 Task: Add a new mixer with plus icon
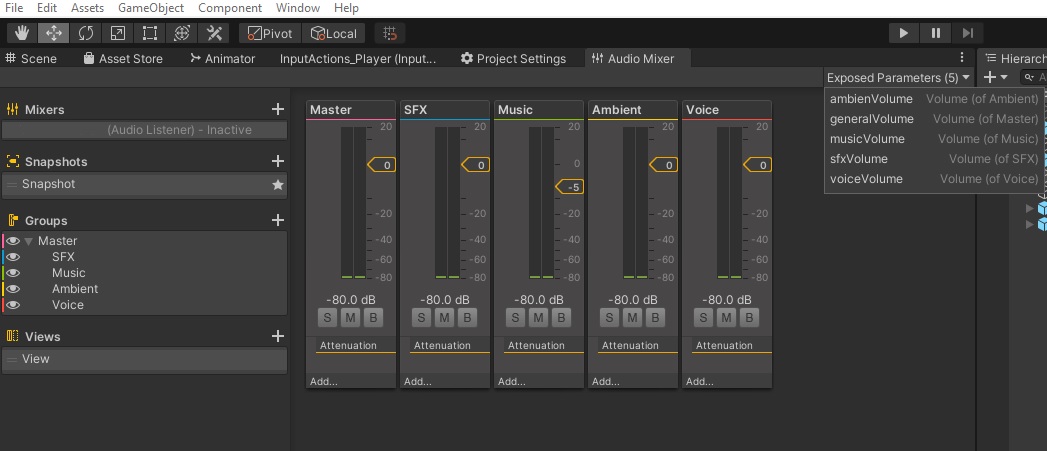pyautogui.click(x=278, y=109)
